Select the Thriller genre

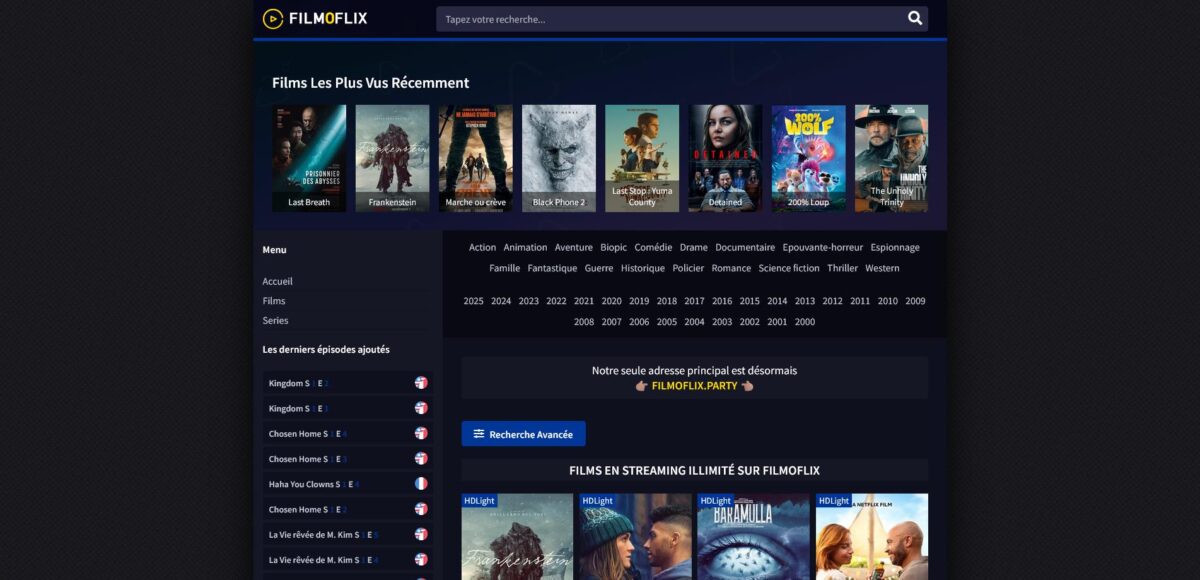point(843,268)
